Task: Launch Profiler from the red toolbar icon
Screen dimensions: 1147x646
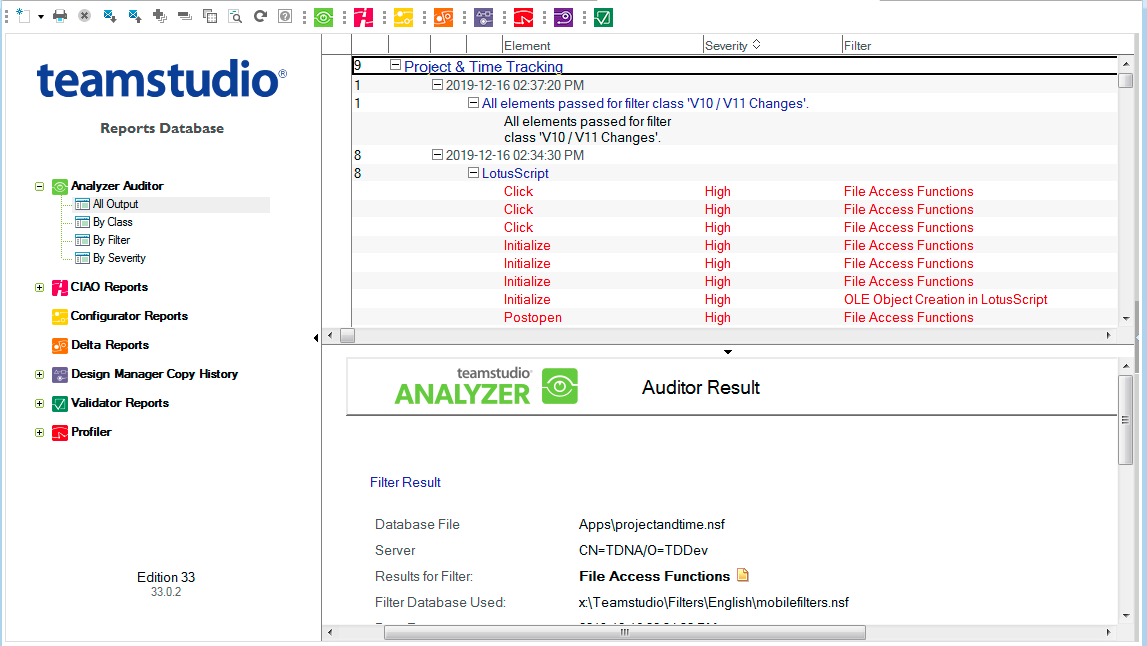Action: coord(523,17)
